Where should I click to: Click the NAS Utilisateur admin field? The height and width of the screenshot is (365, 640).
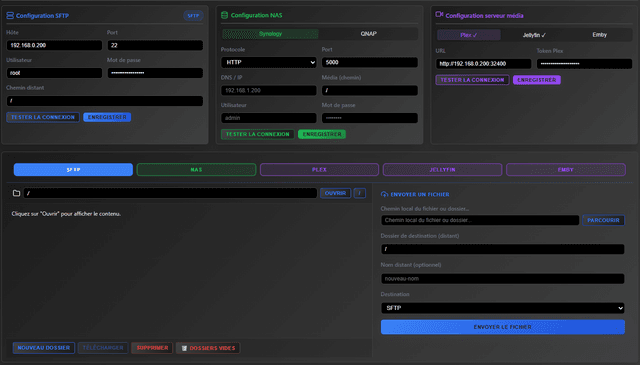pyautogui.click(x=269, y=118)
